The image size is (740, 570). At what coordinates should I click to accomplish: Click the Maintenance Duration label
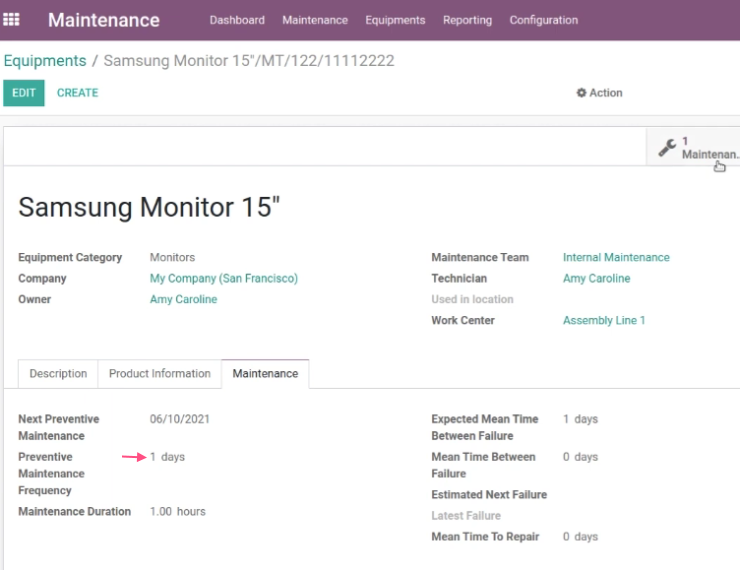click(75, 511)
